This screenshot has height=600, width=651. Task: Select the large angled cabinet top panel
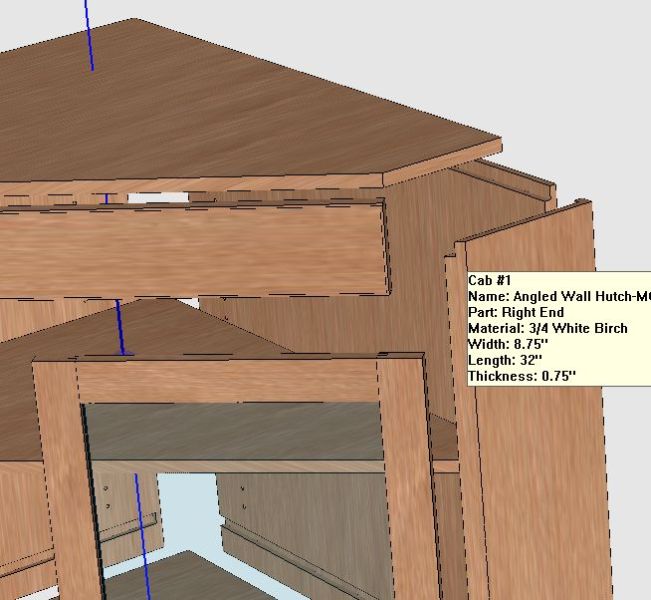(250, 110)
